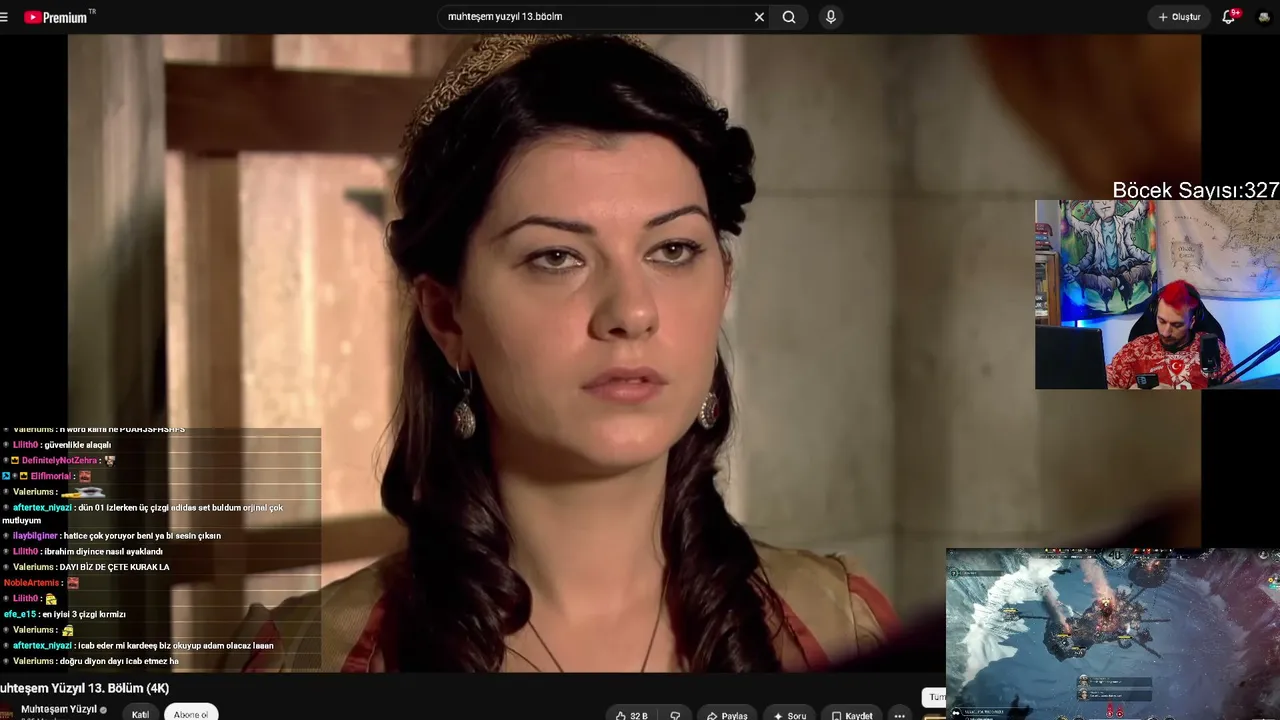
Task: Open the Soru ask button
Action: (790, 715)
